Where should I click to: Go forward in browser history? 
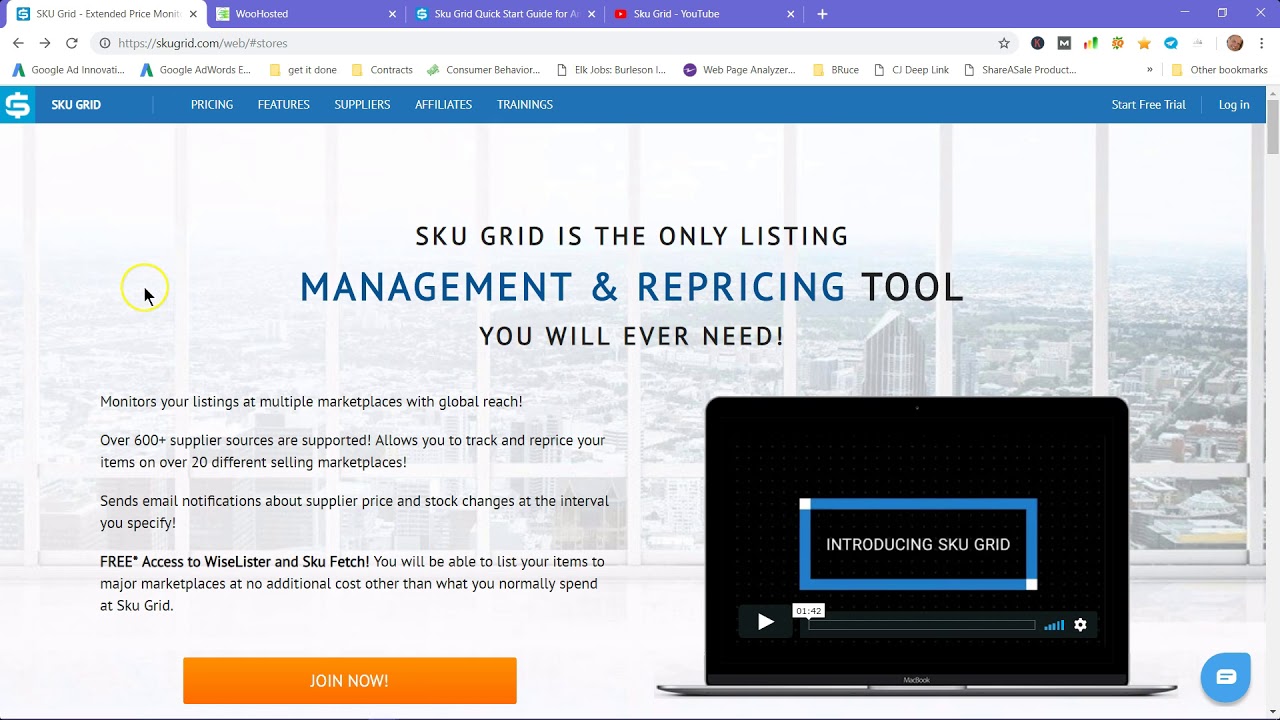[45, 43]
